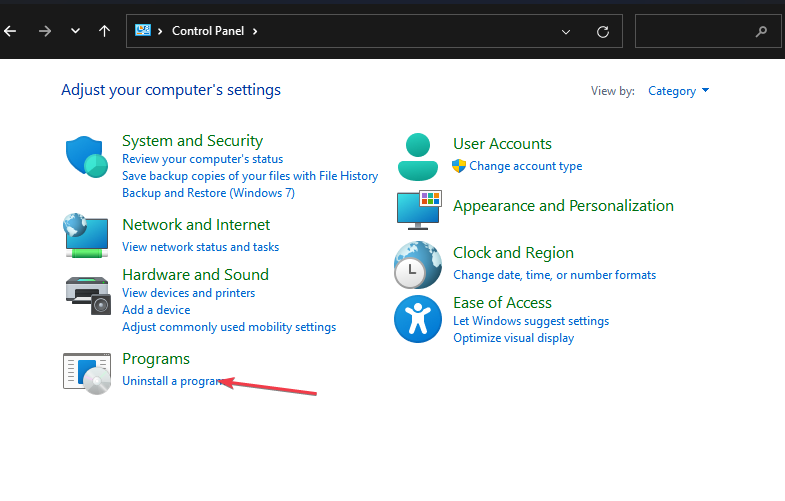Expand the arrow after Control Panel breadcrumb
The height and width of the screenshot is (501, 785).
point(255,31)
